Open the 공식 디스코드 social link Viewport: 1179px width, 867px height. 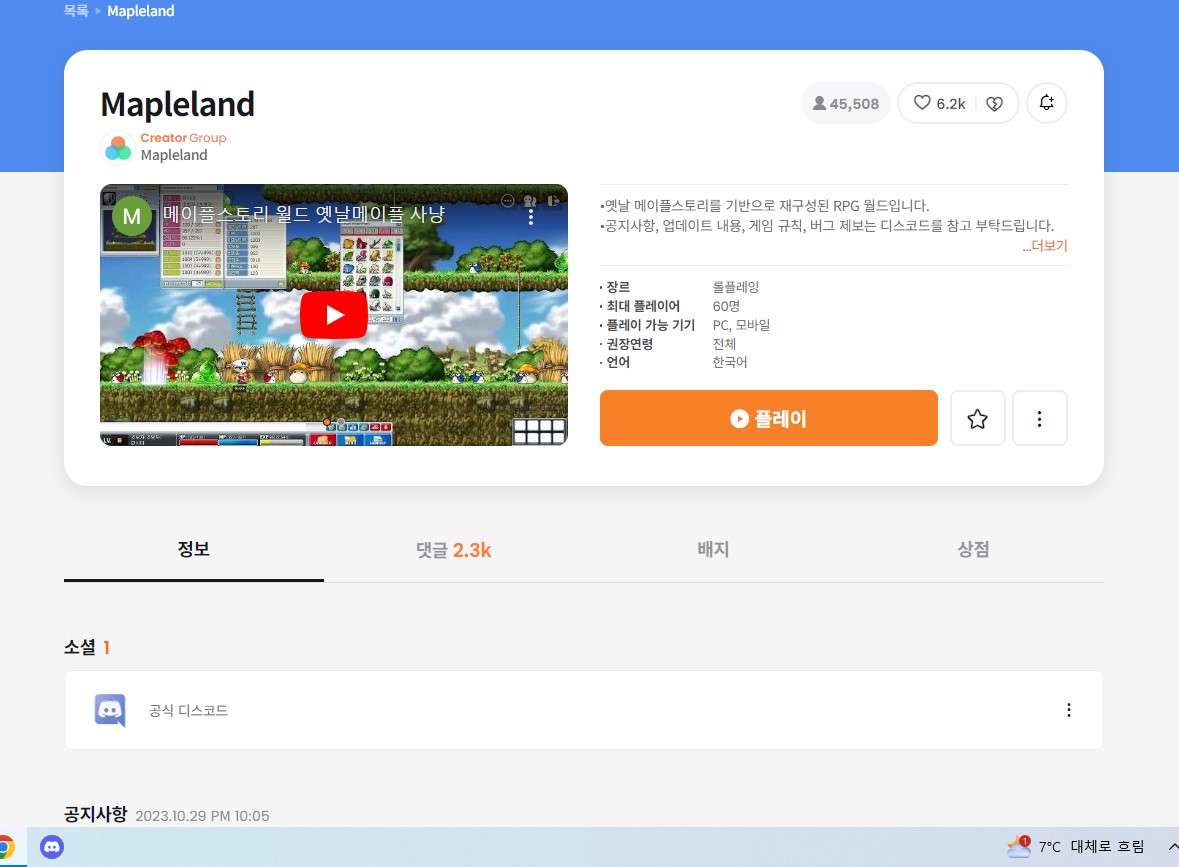(188, 711)
